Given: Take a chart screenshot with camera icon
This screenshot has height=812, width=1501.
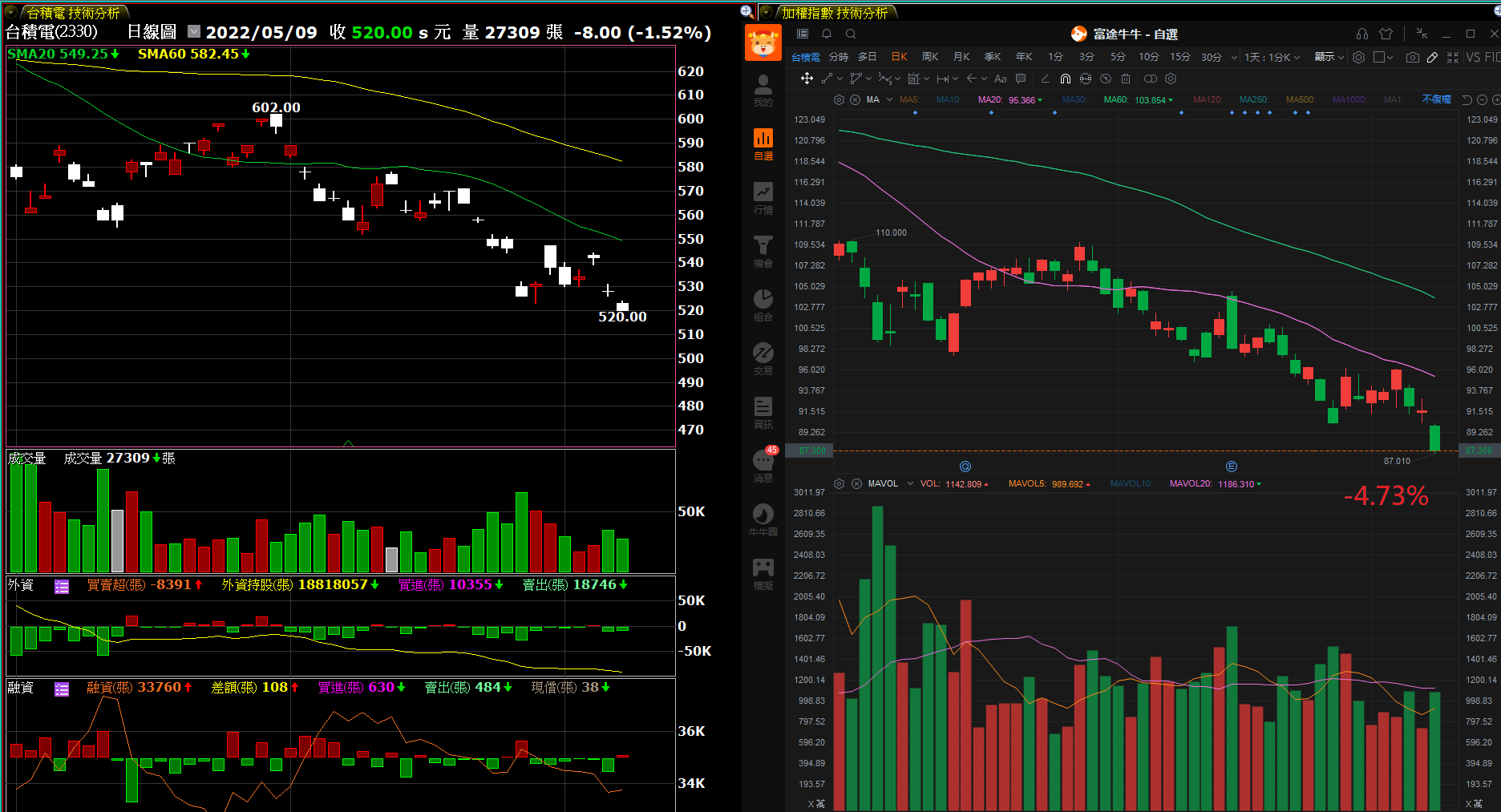Looking at the screenshot, I should click(x=1413, y=57).
